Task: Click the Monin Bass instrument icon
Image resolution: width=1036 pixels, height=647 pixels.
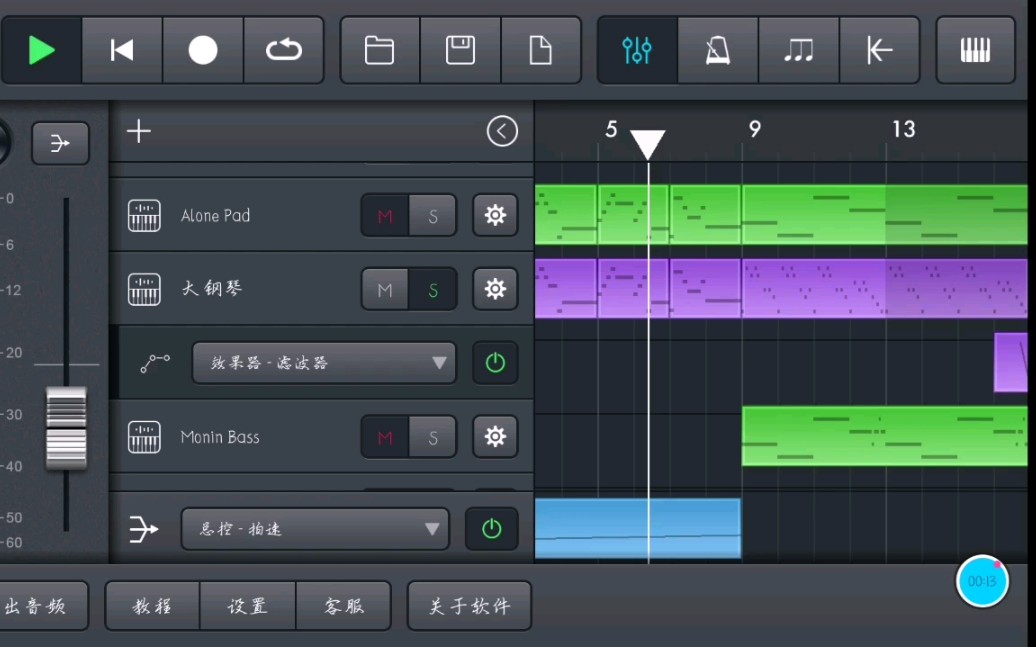Action: [x=144, y=437]
